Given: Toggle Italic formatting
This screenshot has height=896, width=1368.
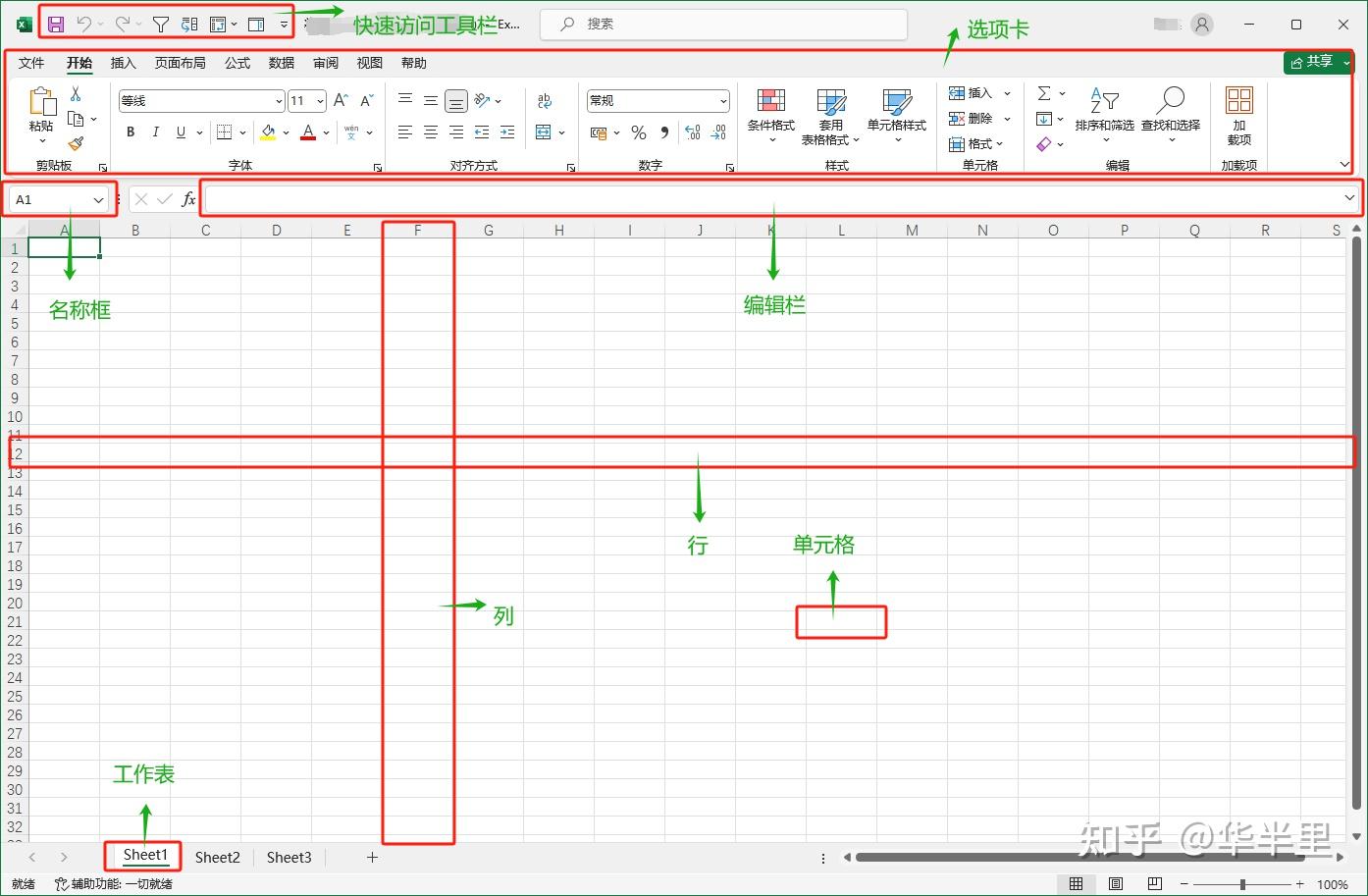Looking at the screenshot, I should click(155, 132).
